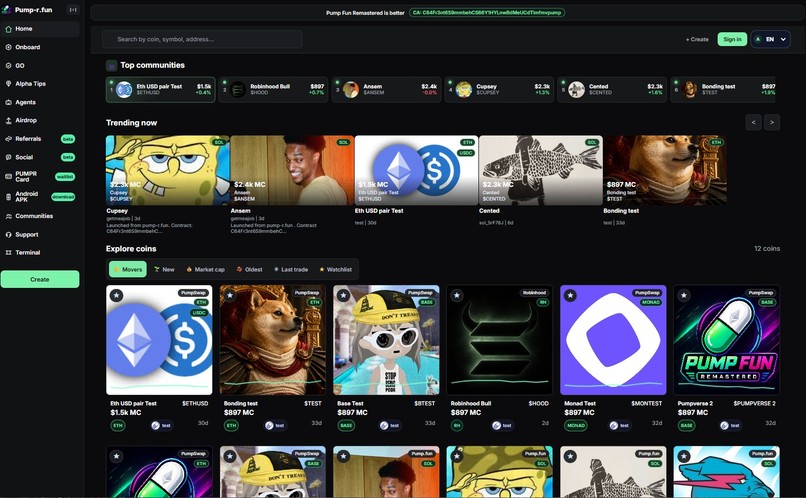Show previous trending coins arrow
Screen dimensions: 806x498
pyautogui.click(x=754, y=122)
